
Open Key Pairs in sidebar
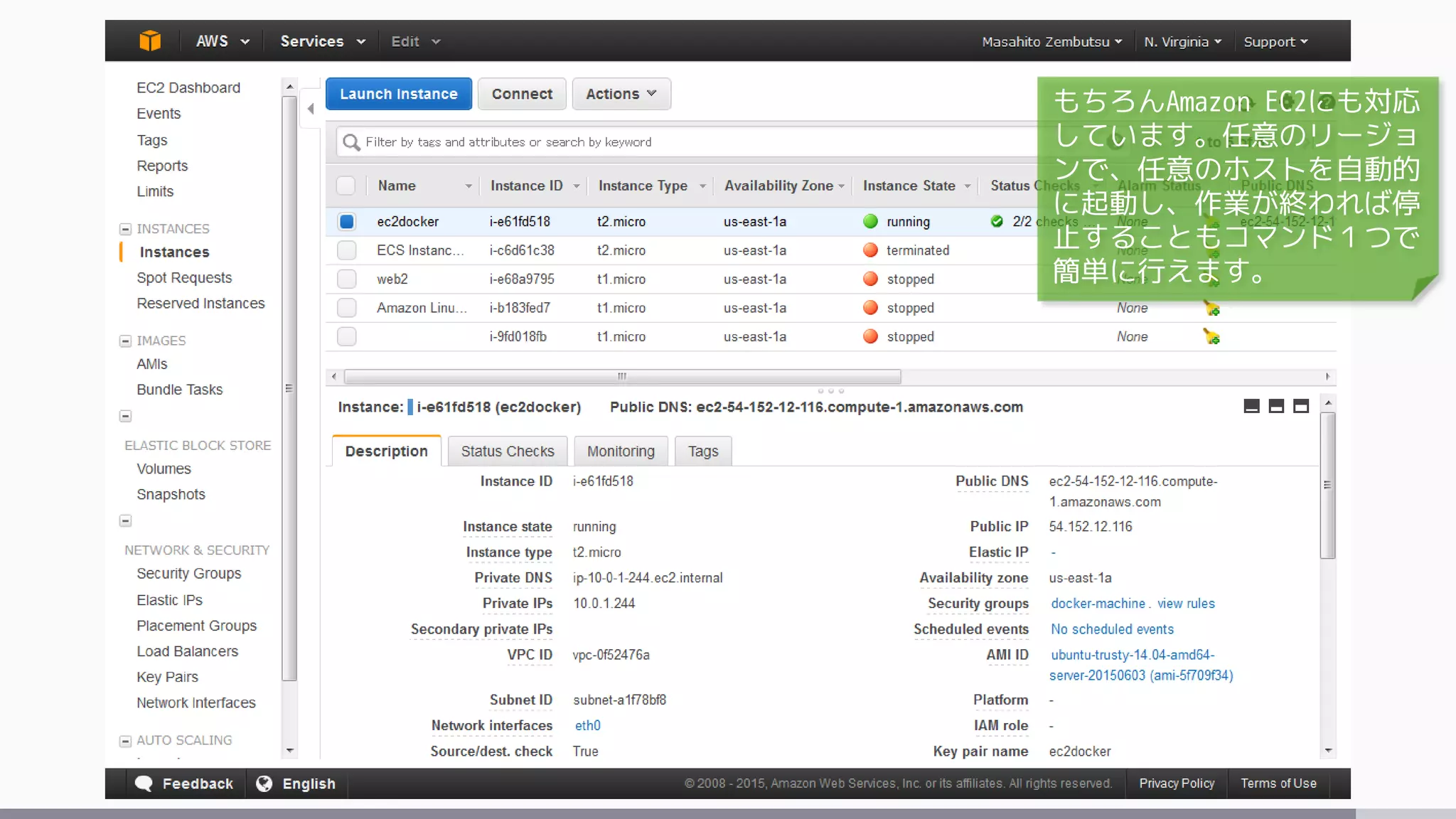pos(167,677)
